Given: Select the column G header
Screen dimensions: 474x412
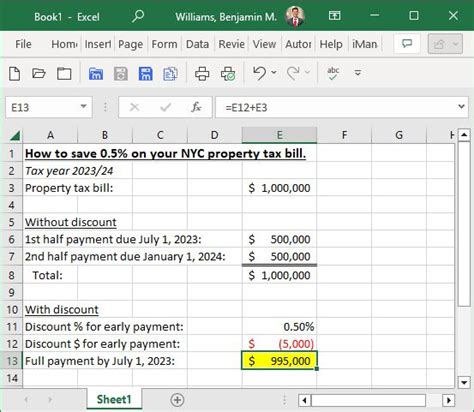Looking at the screenshot, I should (x=399, y=135).
